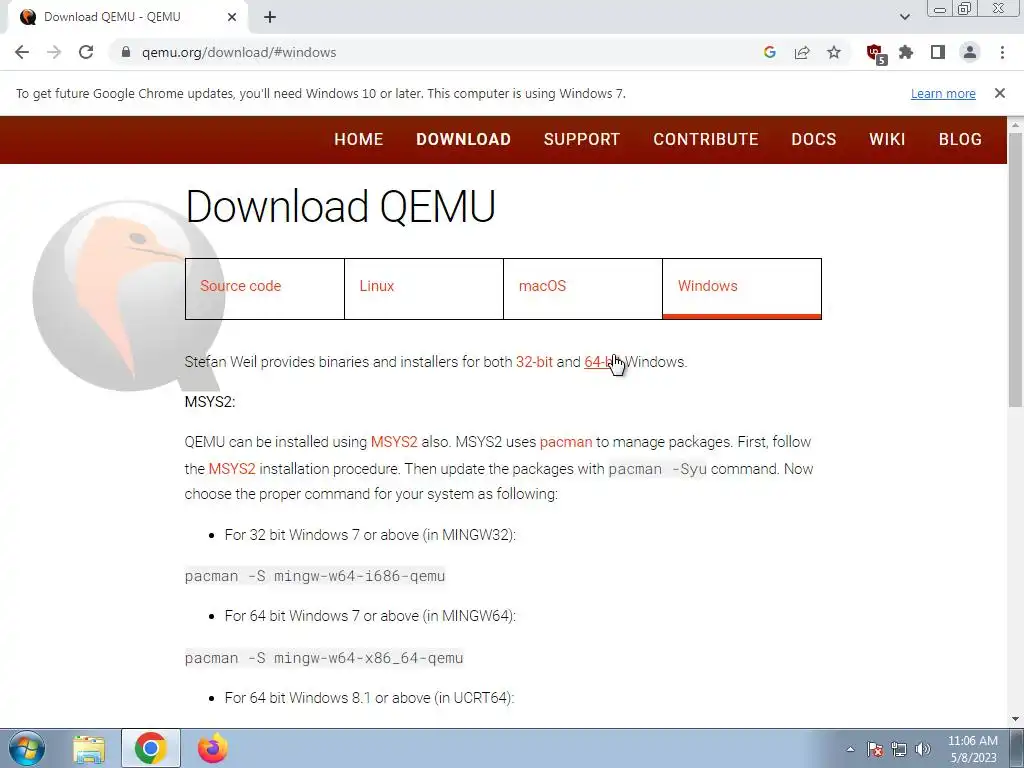Open a new tab with plus button
The height and width of the screenshot is (768, 1024).
pyautogui.click(x=270, y=17)
